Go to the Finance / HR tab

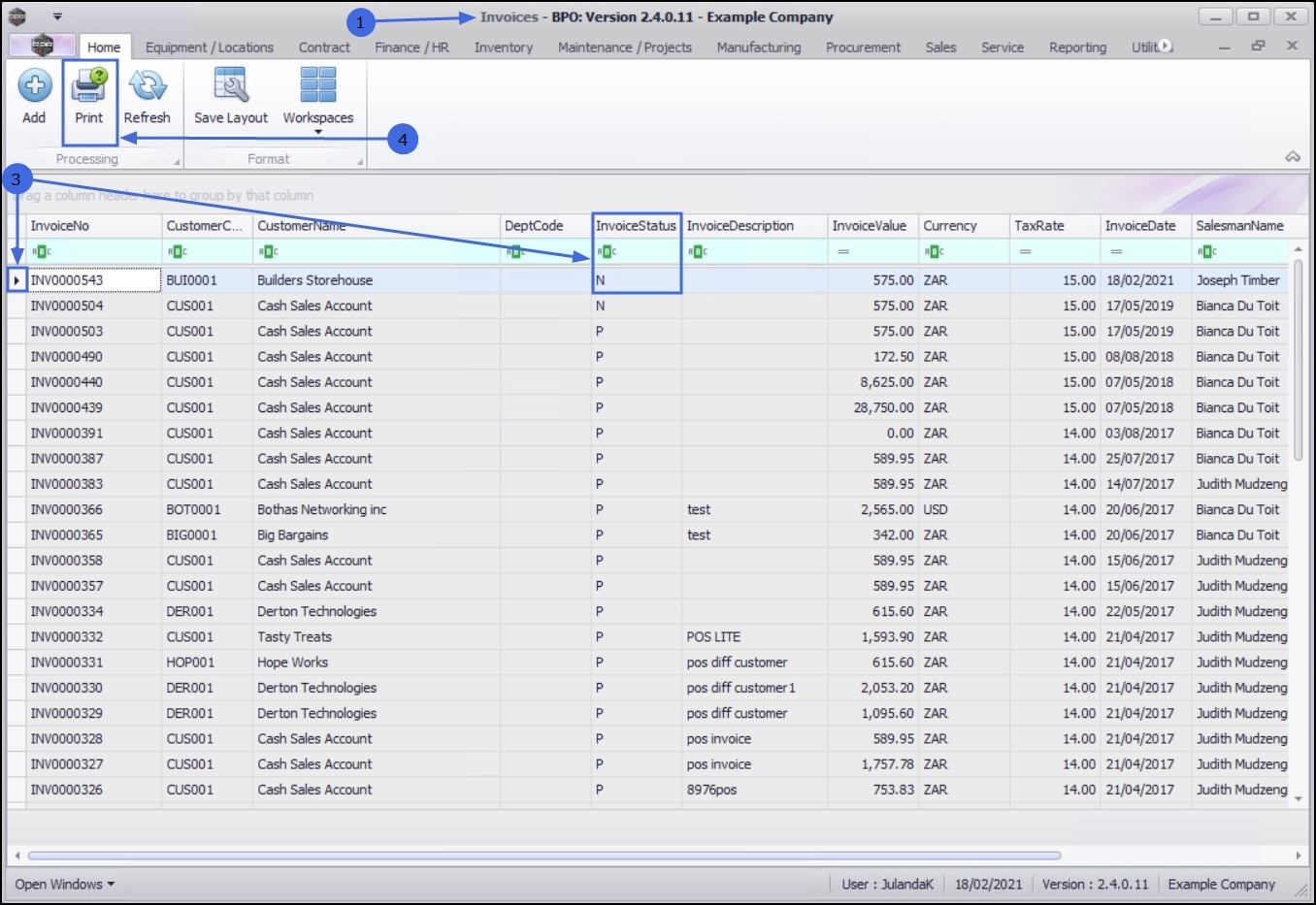click(411, 47)
